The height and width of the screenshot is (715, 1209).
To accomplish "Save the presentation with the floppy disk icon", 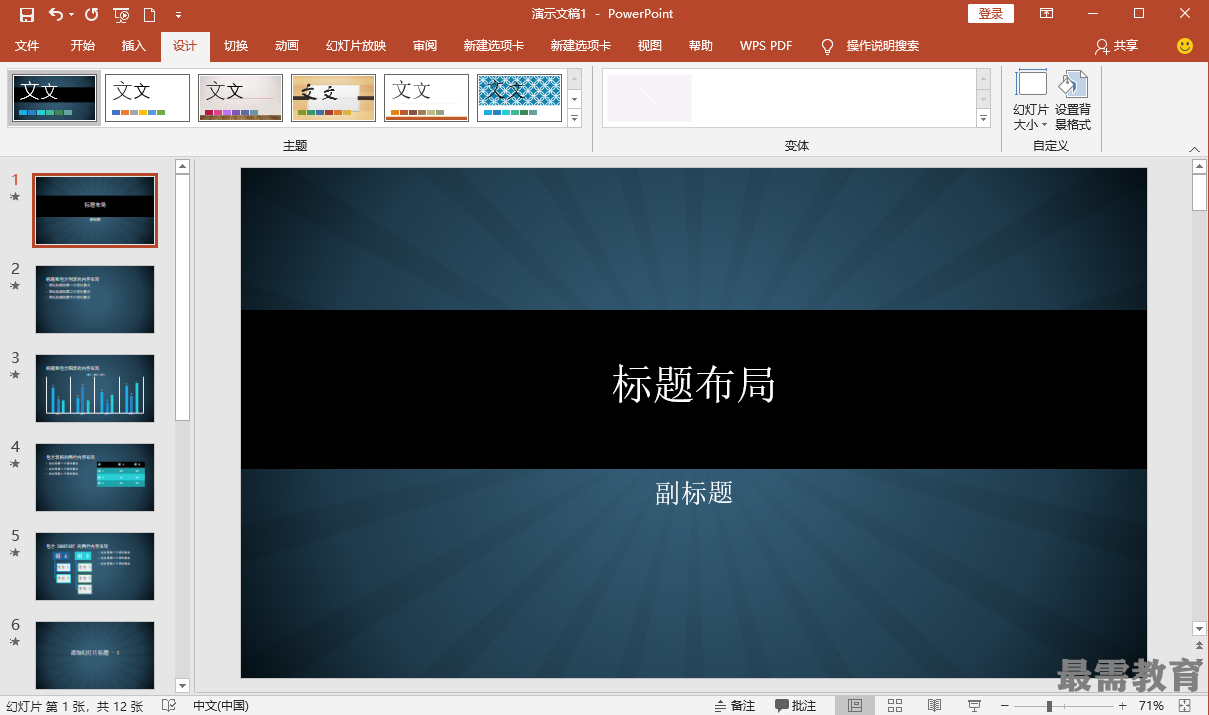I will (27, 14).
